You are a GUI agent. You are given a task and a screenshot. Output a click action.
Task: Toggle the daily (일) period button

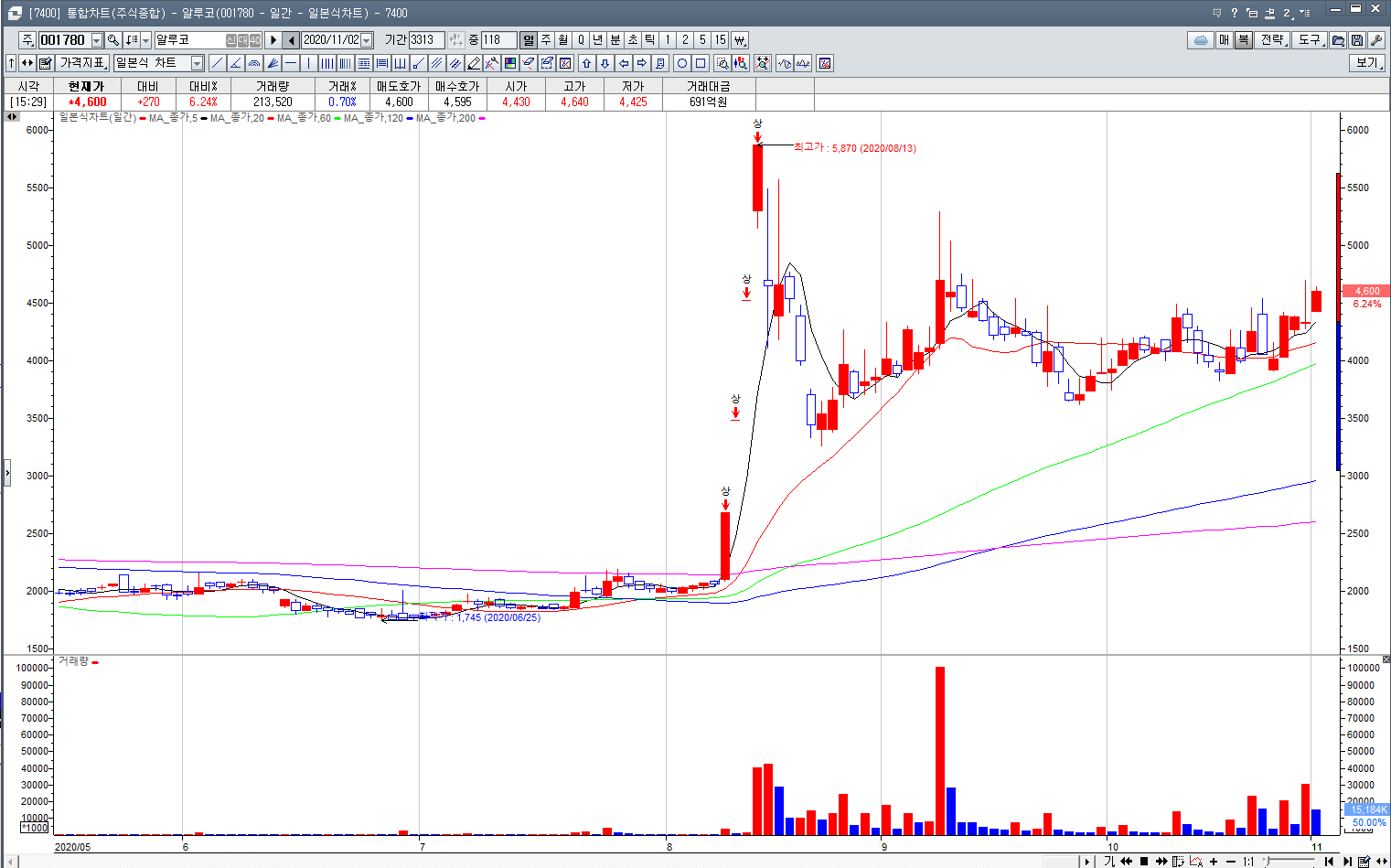529,40
